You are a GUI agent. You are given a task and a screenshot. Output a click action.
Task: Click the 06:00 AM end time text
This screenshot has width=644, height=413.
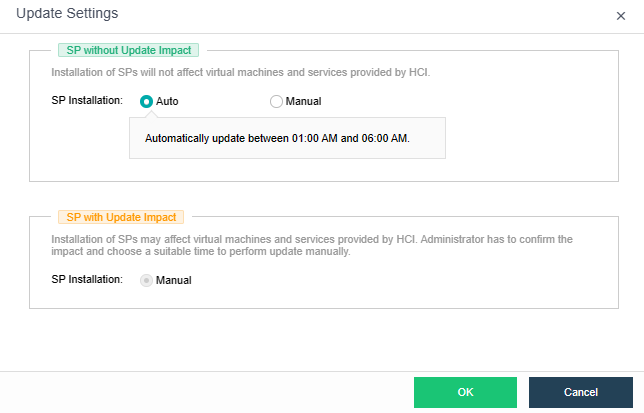pyautogui.click(x=384, y=138)
